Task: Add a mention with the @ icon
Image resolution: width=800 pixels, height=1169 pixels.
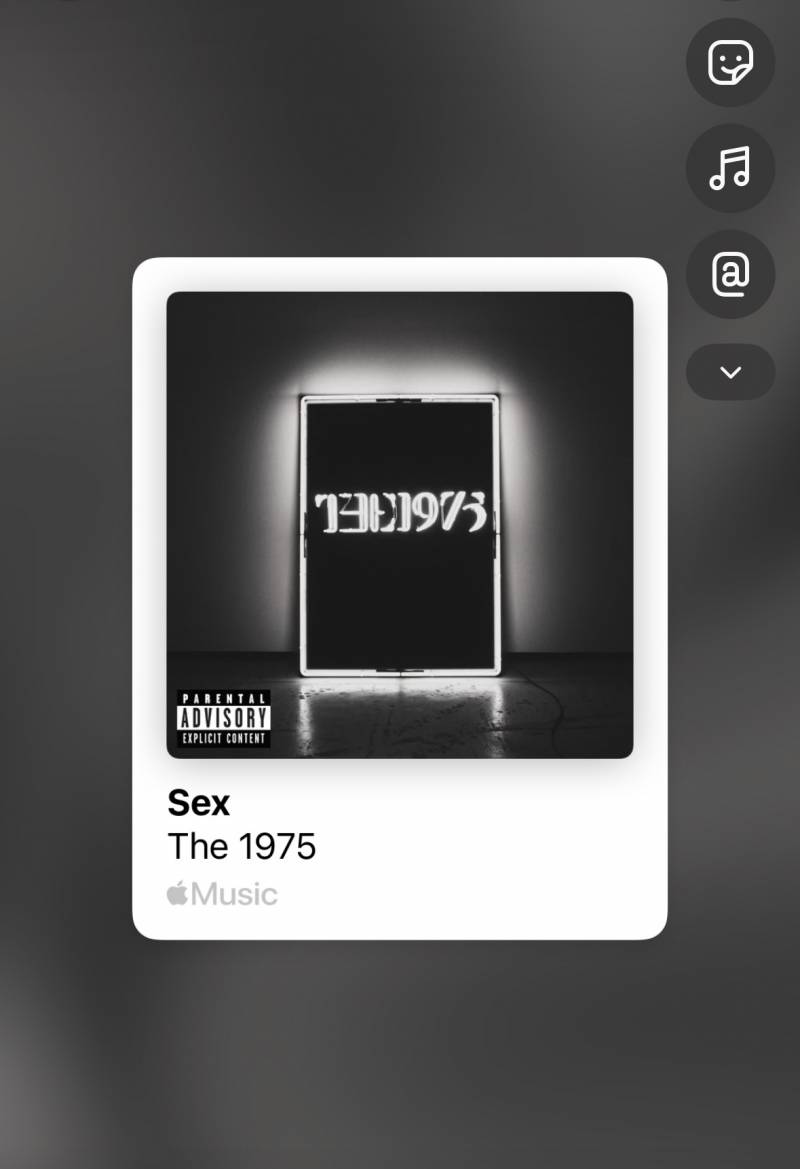Action: (730, 274)
